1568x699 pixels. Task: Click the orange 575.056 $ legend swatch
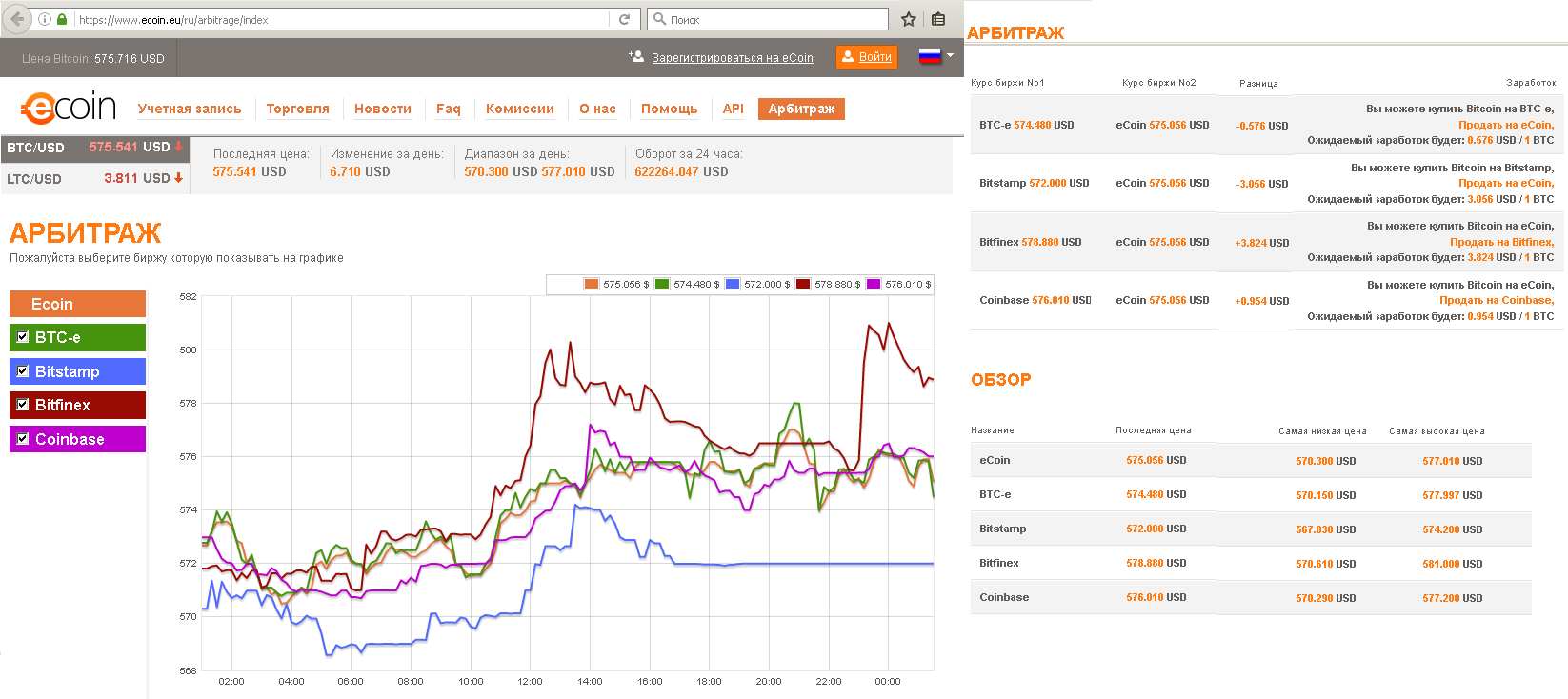coord(592,284)
